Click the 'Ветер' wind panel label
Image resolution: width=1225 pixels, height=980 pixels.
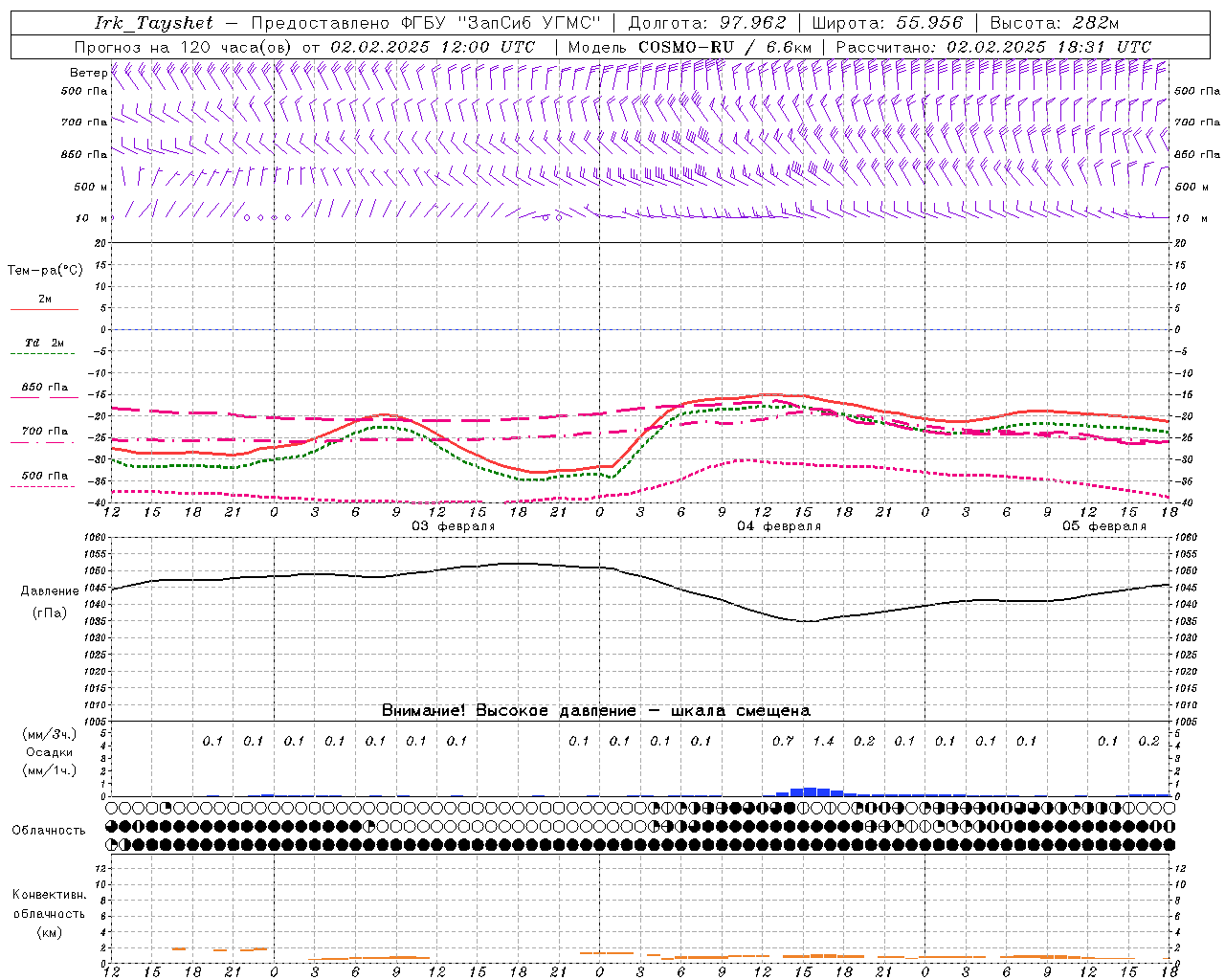88,73
